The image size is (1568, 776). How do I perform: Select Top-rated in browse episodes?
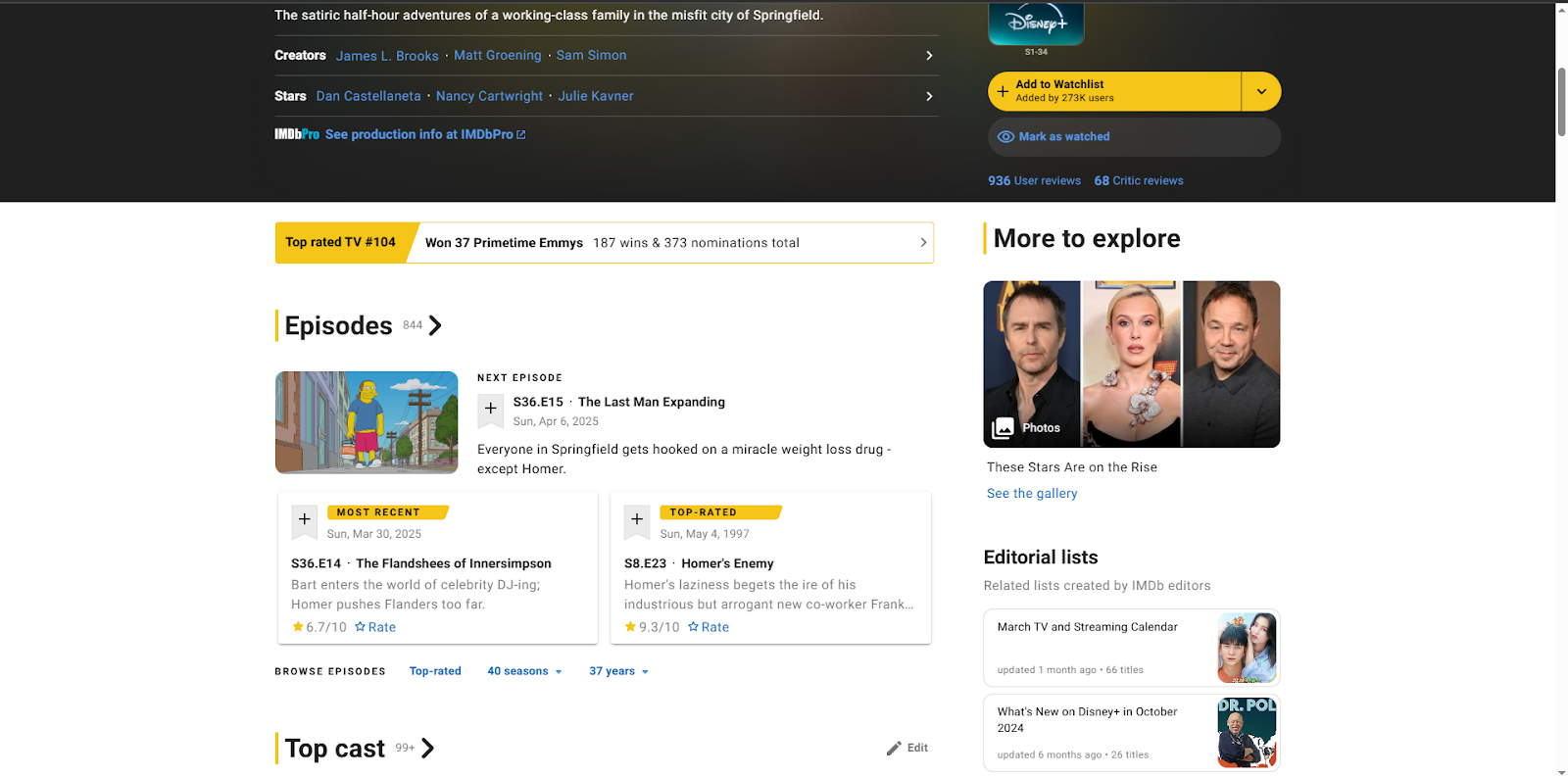pos(435,671)
